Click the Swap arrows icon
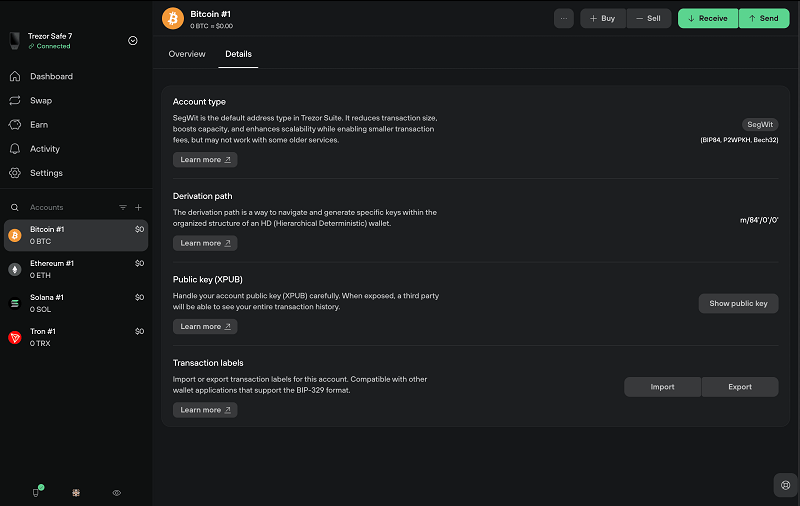Viewport: 800px width, 506px height. [15, 100]
